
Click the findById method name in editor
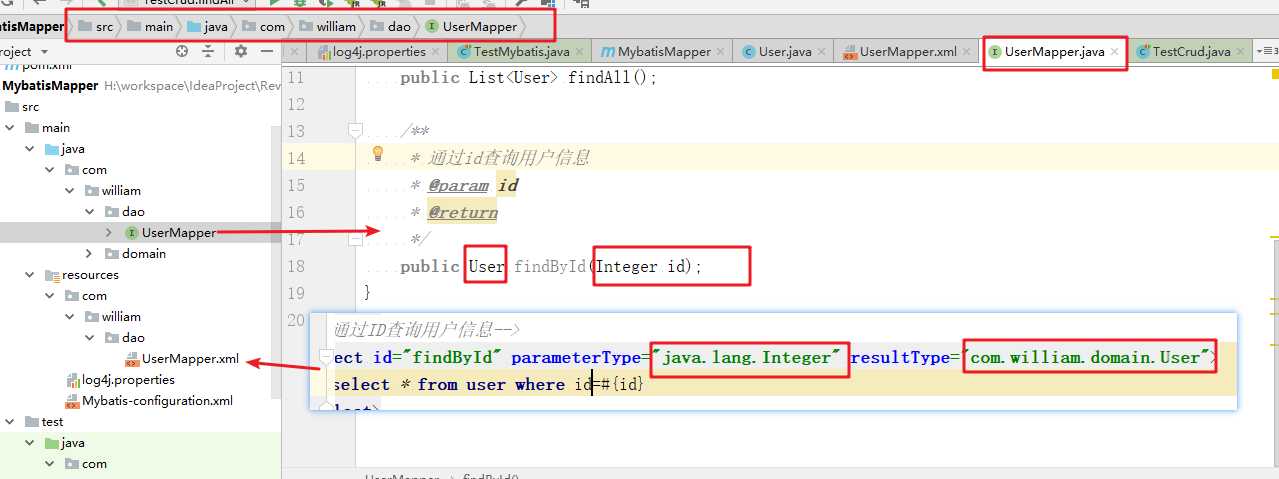tap(551, 267)
